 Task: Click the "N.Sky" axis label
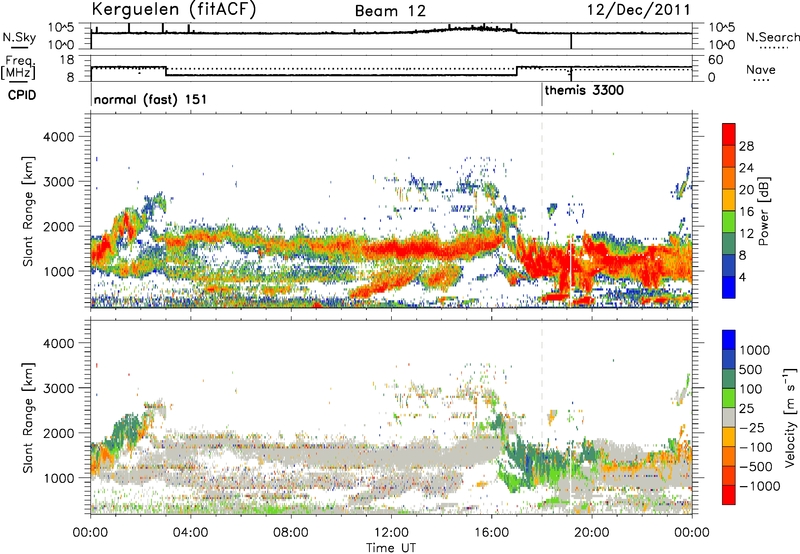click(x=19, y=37)
